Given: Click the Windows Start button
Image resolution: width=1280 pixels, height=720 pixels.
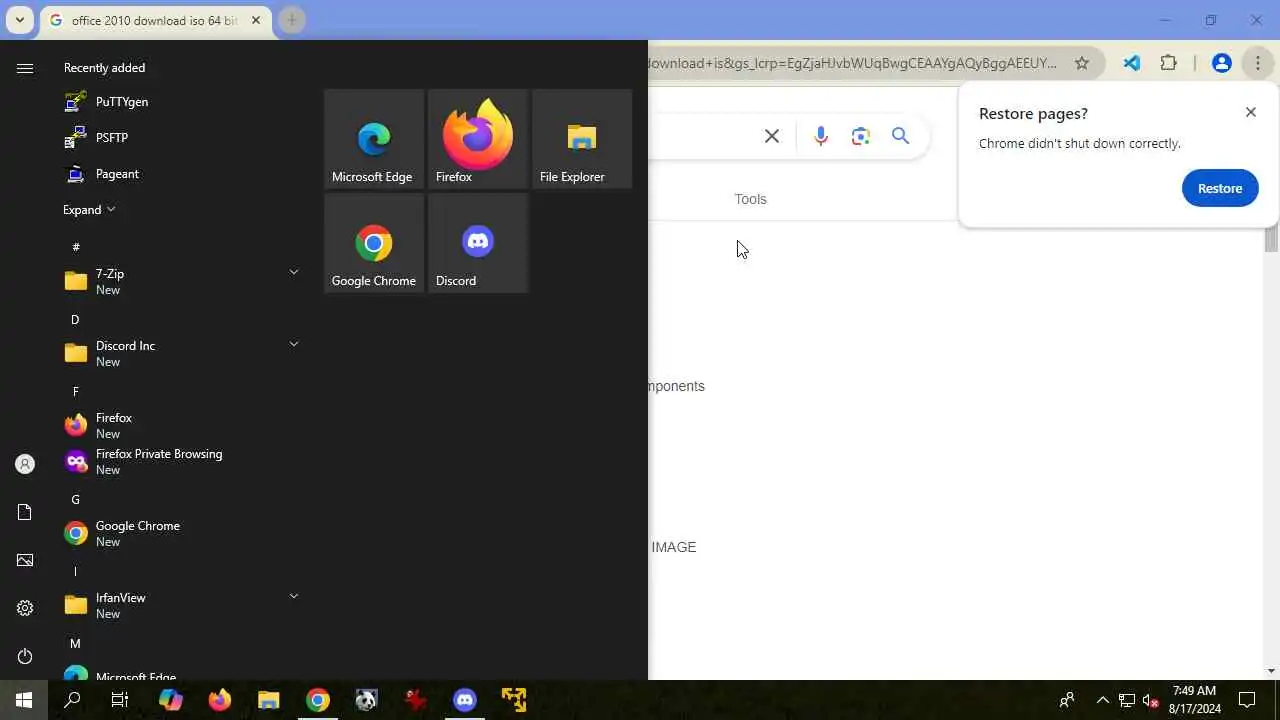Looking at the screenshot, I should [24, 700].
